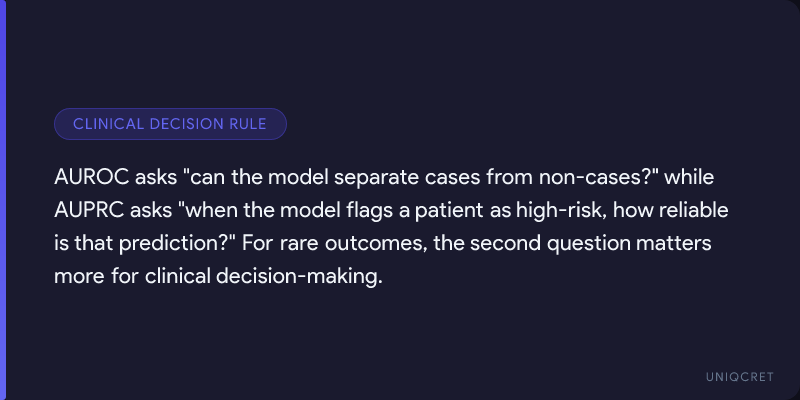Viewport: 800px width, 400px height.
Task: Click the purple accent bar on left edge
Action: pos(3,200)
